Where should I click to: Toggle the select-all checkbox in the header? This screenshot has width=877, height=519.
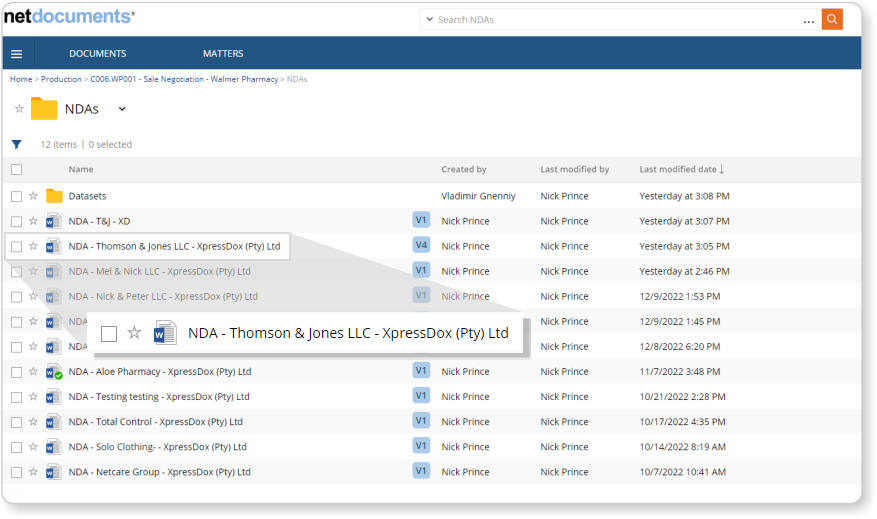pos(17,169)
